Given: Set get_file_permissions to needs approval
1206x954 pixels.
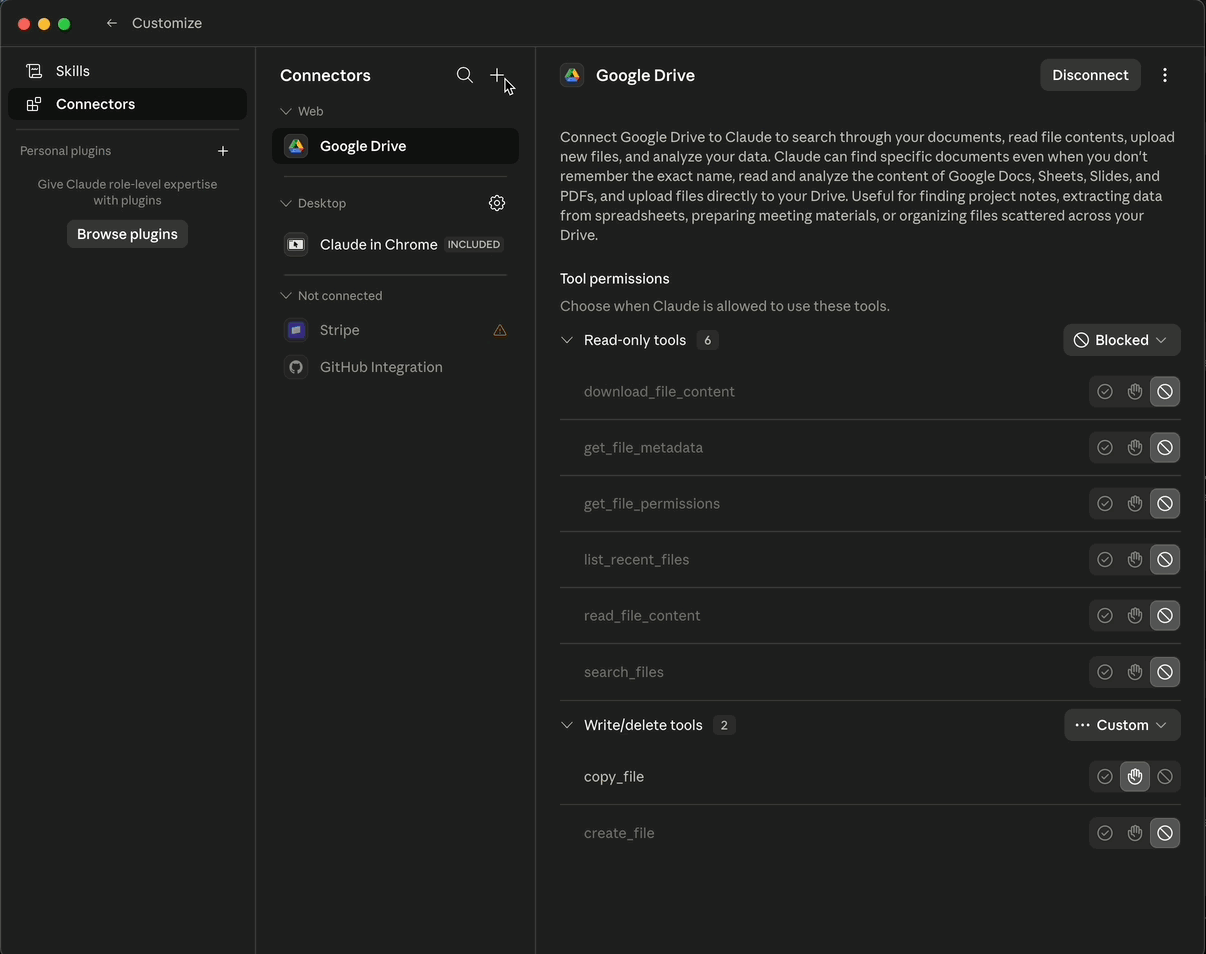Looking at the screenshot, I should click(x=1135, y=504).
